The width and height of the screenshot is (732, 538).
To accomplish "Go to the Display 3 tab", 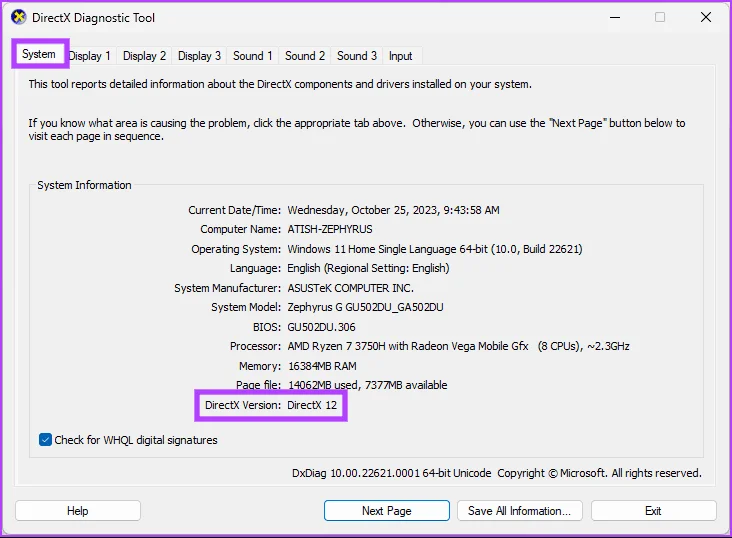I will pyautogui.click(x=199, y=56).
